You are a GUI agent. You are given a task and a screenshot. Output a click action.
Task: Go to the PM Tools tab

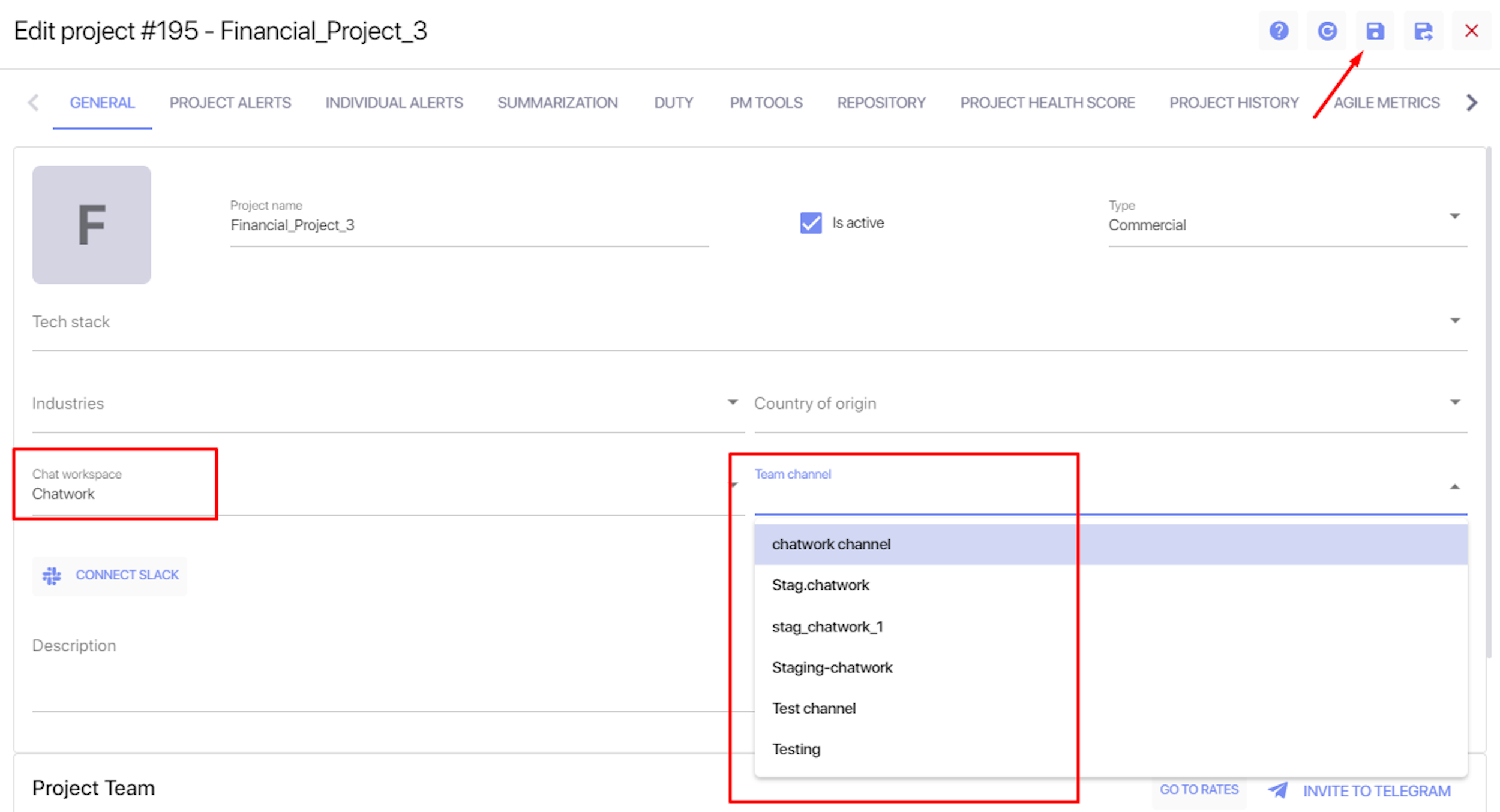point(766,103)
